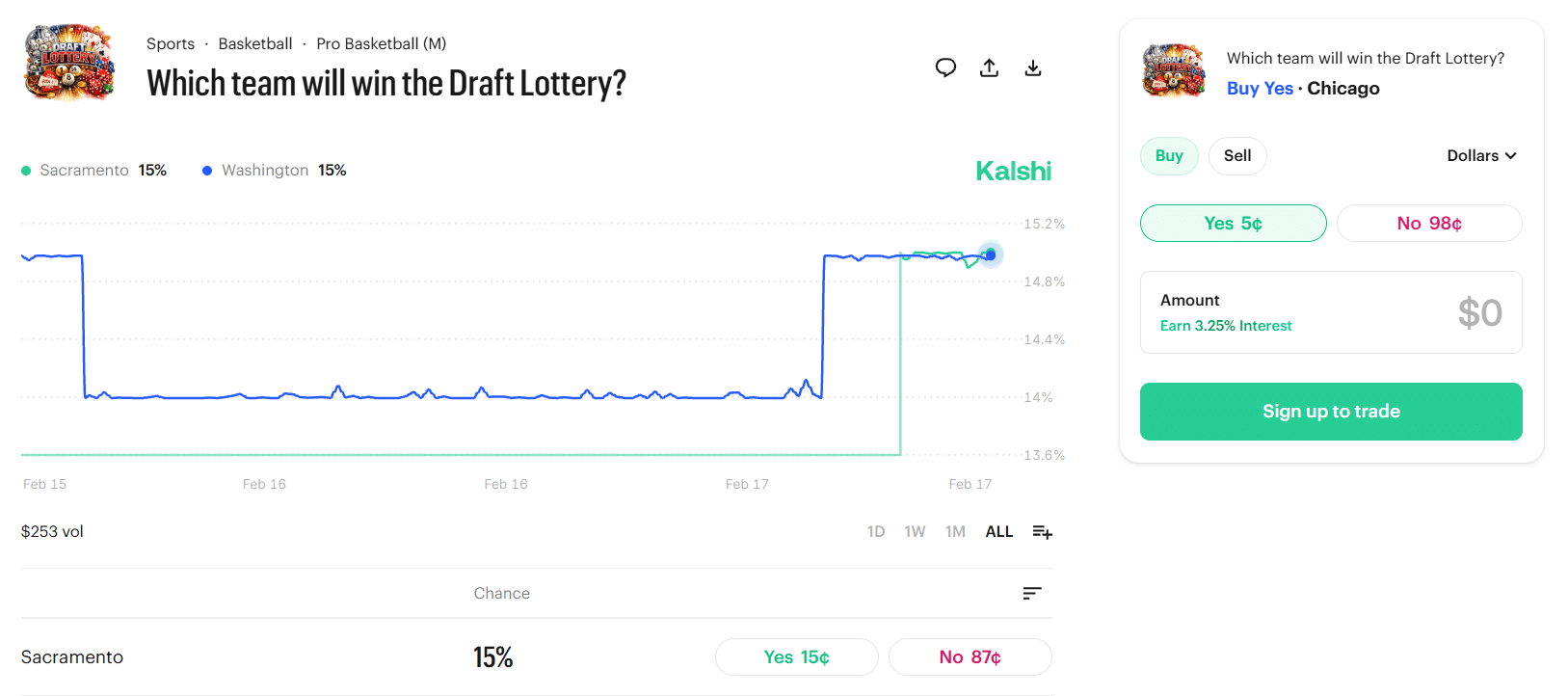Click the Kalshi logo on chart
The width and height of the screenshot is (1568, 696).
[x=1013, y=172]
